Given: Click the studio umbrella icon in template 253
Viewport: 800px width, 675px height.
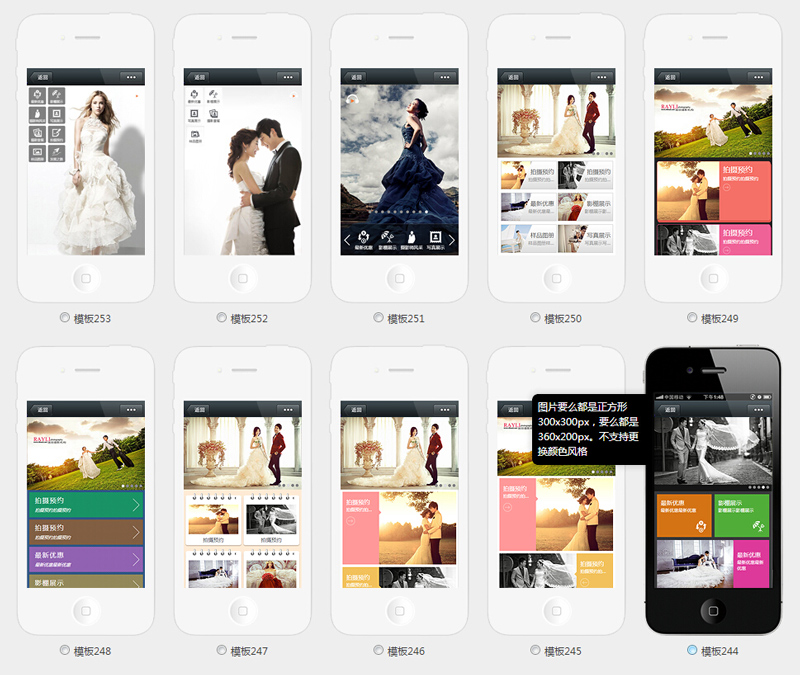Looking at the screenshot, I should [57, 95].
